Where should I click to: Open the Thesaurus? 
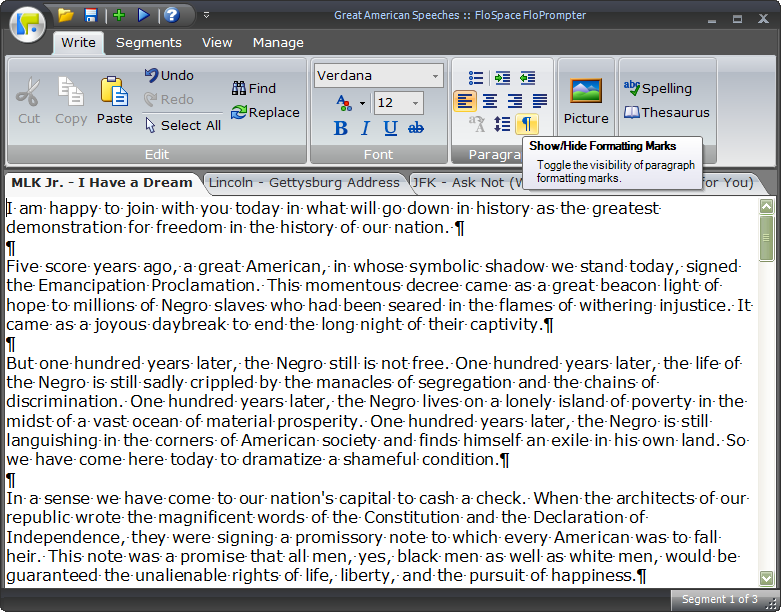pos(666,112)
